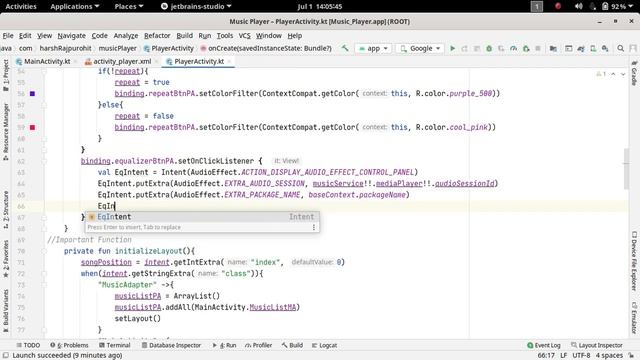Click the red recording indicator in top bar

pyautogui.click(x=558, y=6)
